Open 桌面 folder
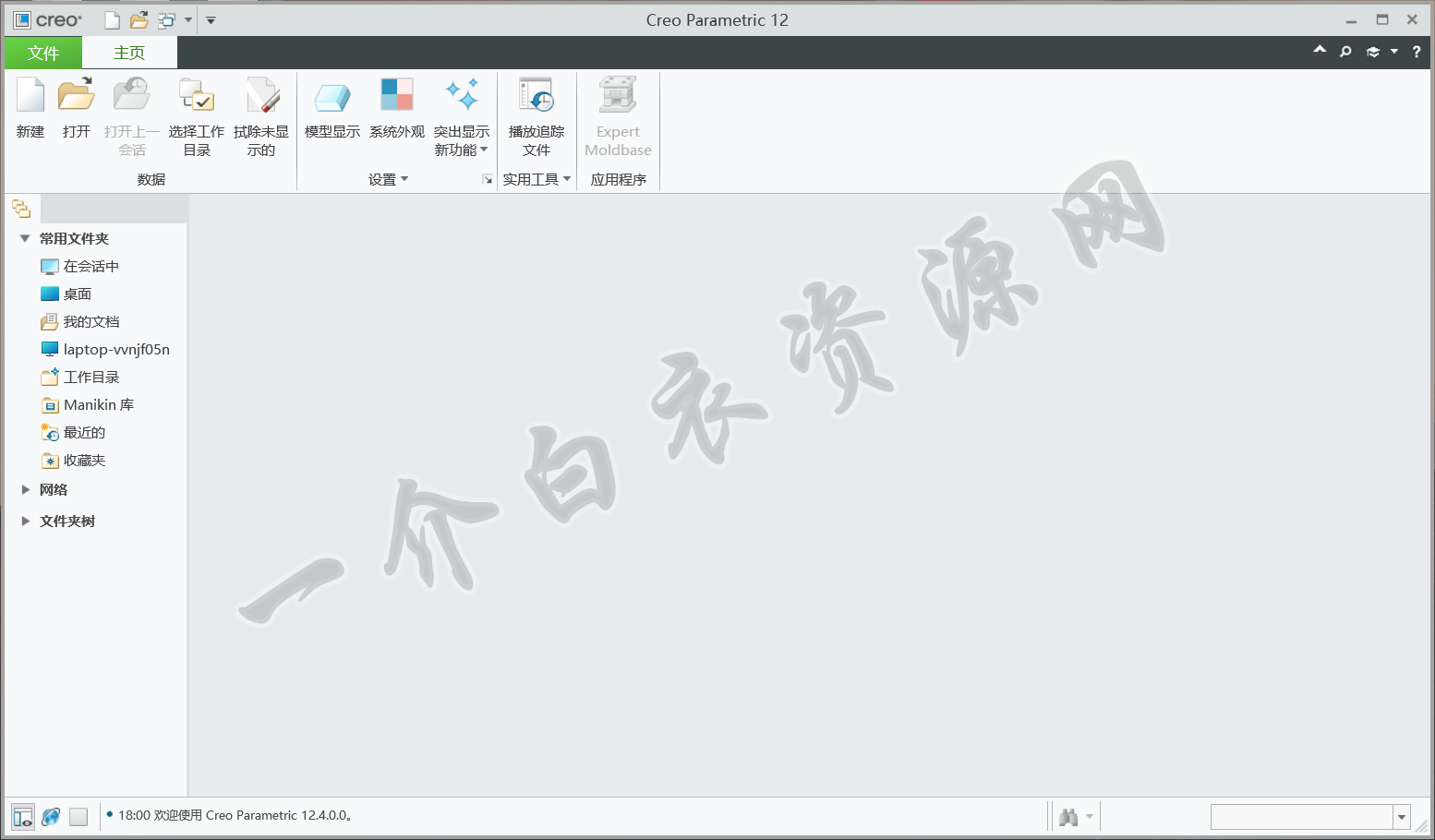 click(66, 294)
